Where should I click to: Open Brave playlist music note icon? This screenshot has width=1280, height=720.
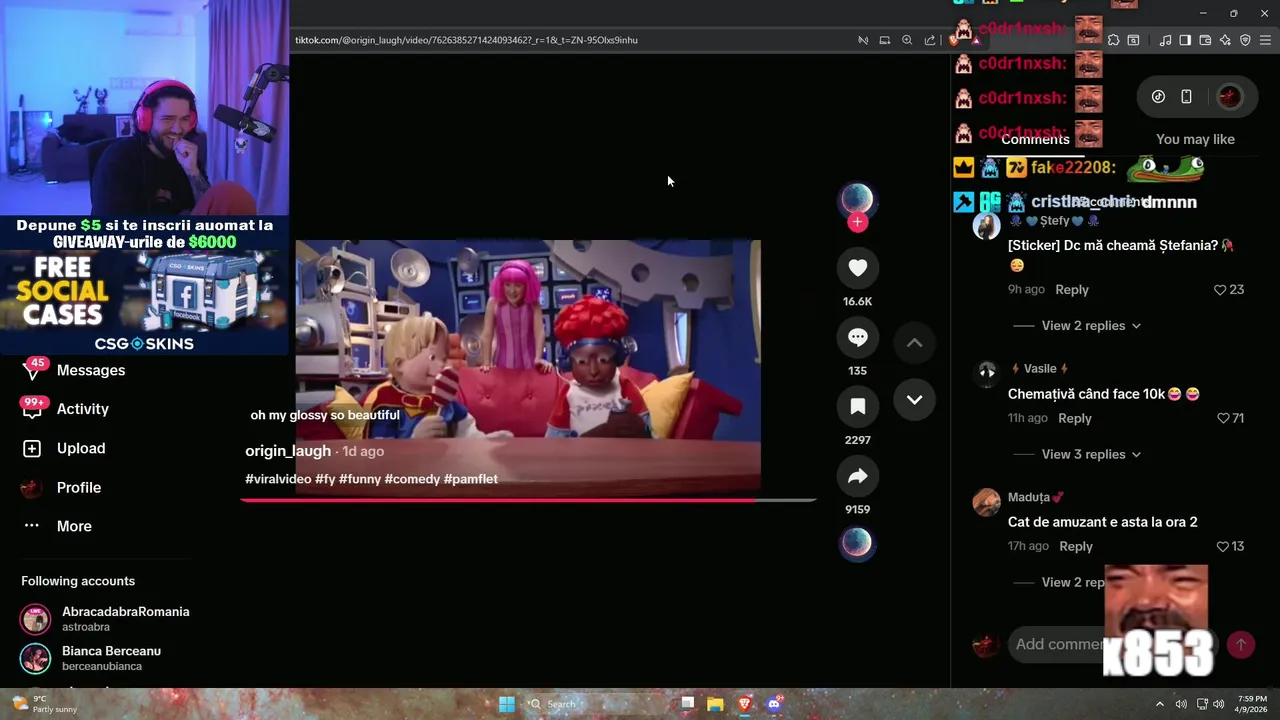click(1165, 40)
